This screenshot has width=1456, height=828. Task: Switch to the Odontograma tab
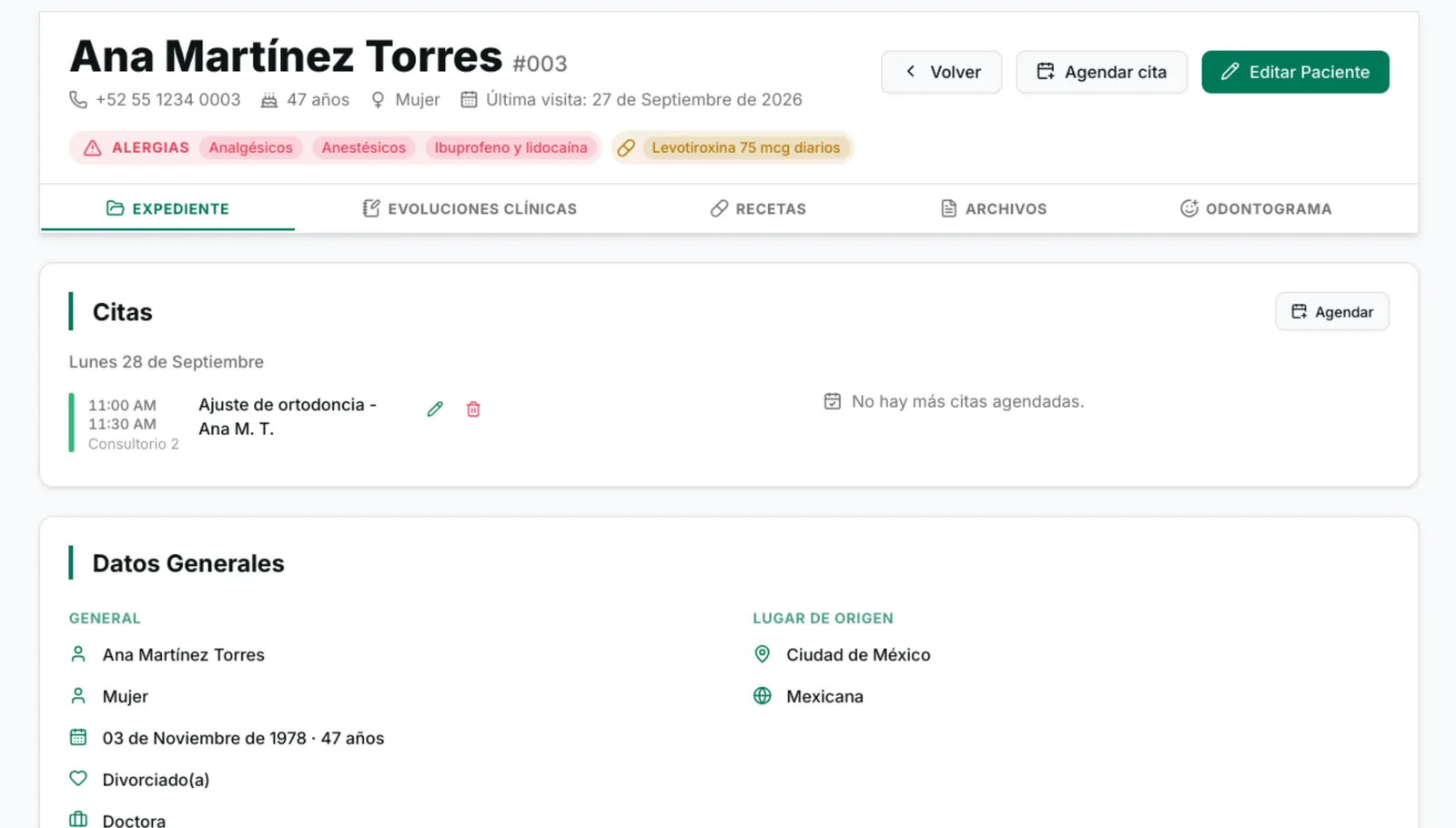[1256, 208]
